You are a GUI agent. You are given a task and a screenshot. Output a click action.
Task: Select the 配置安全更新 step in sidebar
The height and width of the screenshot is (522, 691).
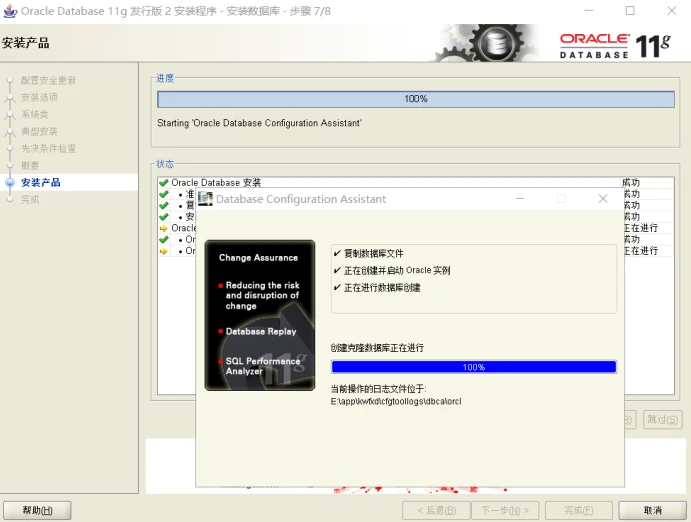pos(48,80)
